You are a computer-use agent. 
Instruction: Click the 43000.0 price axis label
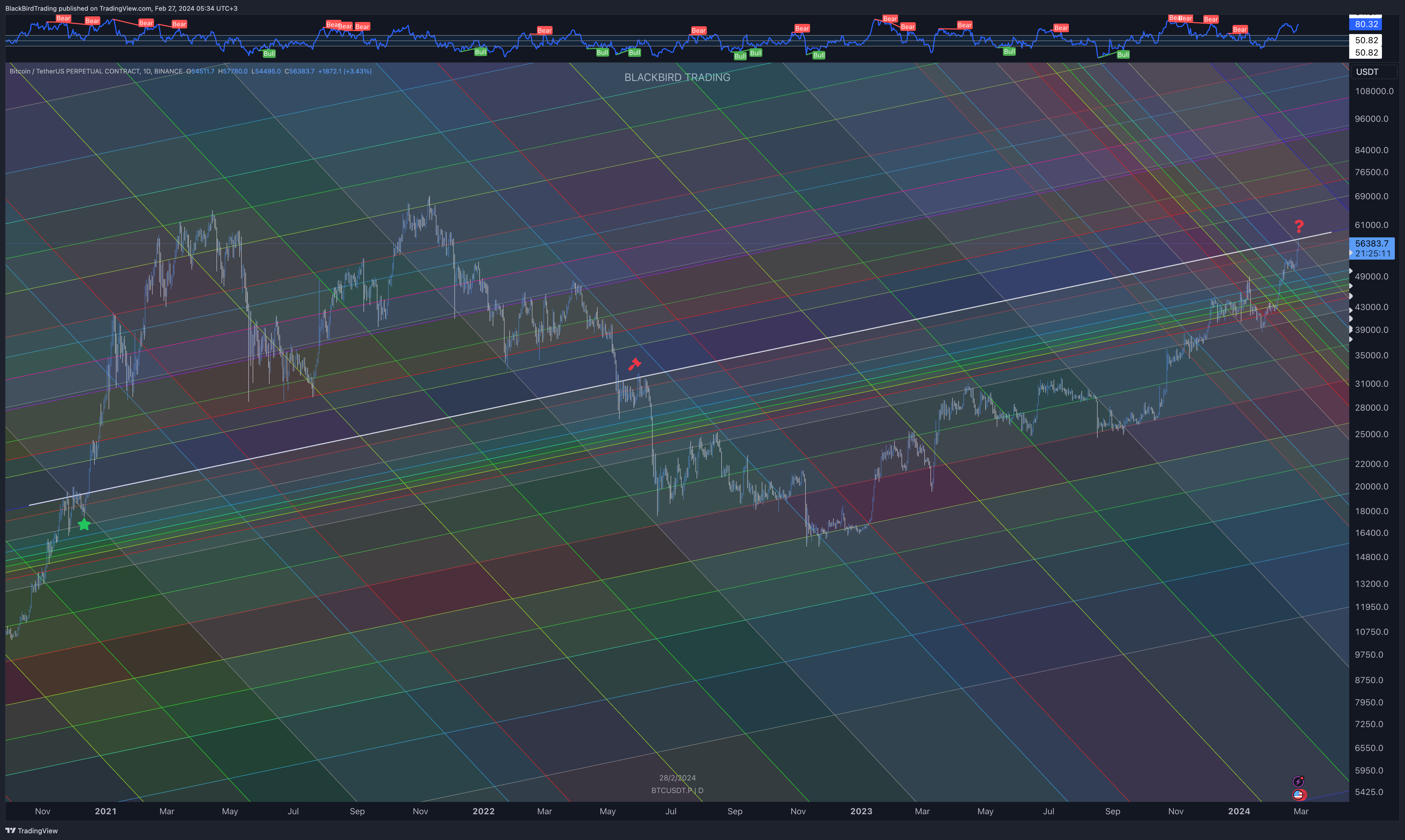[x=1371, y=307]
